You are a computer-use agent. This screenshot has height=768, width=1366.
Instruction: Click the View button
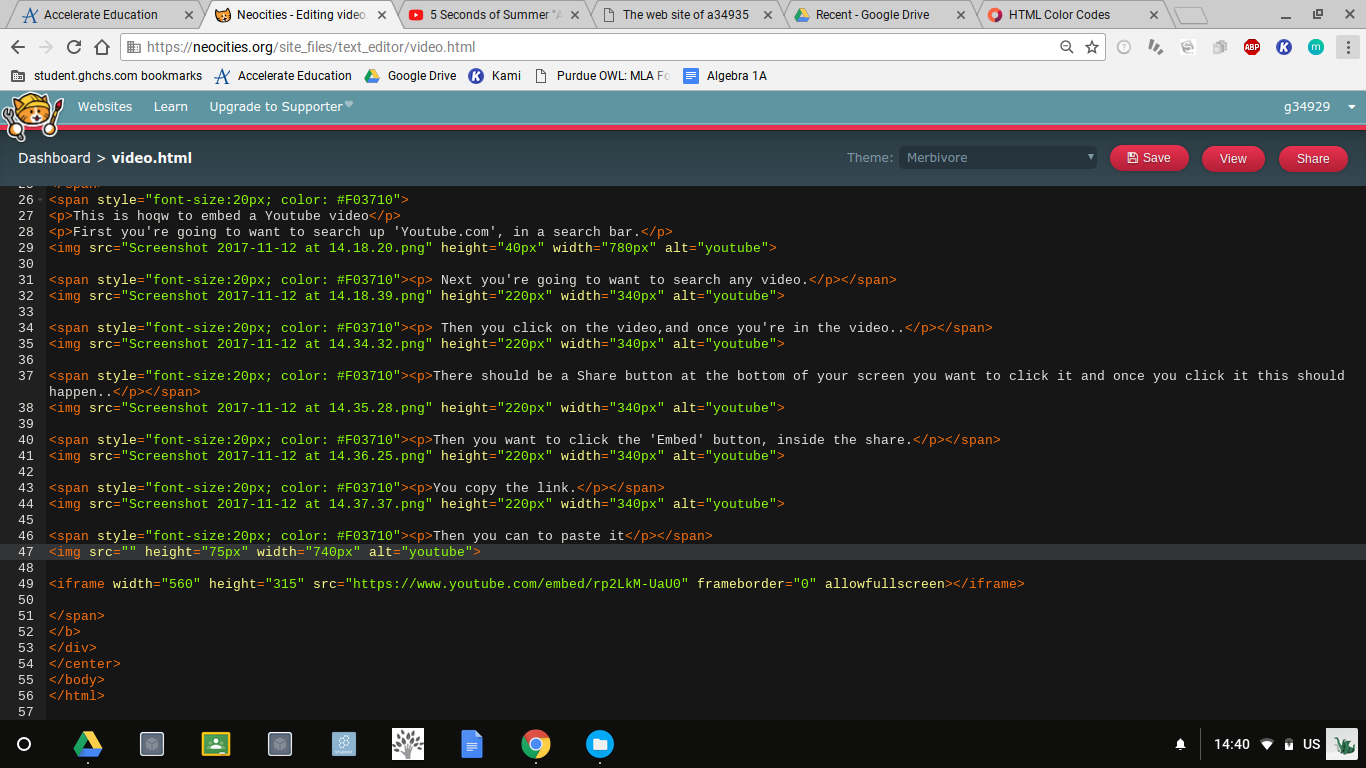[x=1233, y=158]
